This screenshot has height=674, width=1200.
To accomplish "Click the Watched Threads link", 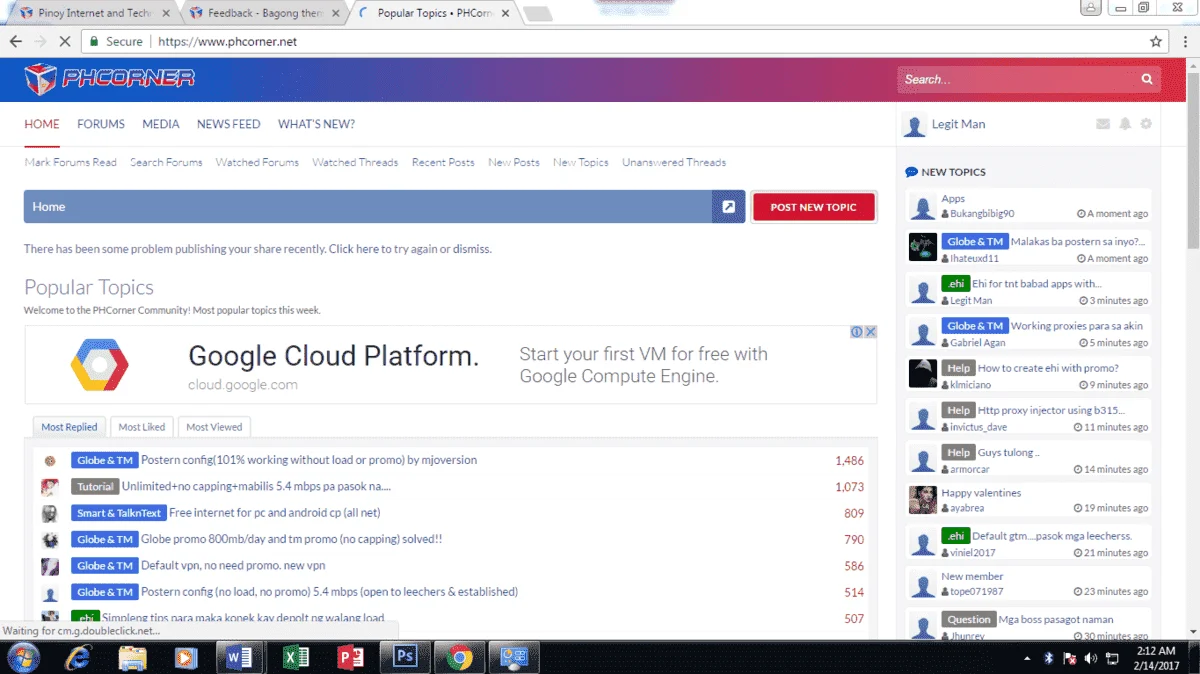I will 355,162.
